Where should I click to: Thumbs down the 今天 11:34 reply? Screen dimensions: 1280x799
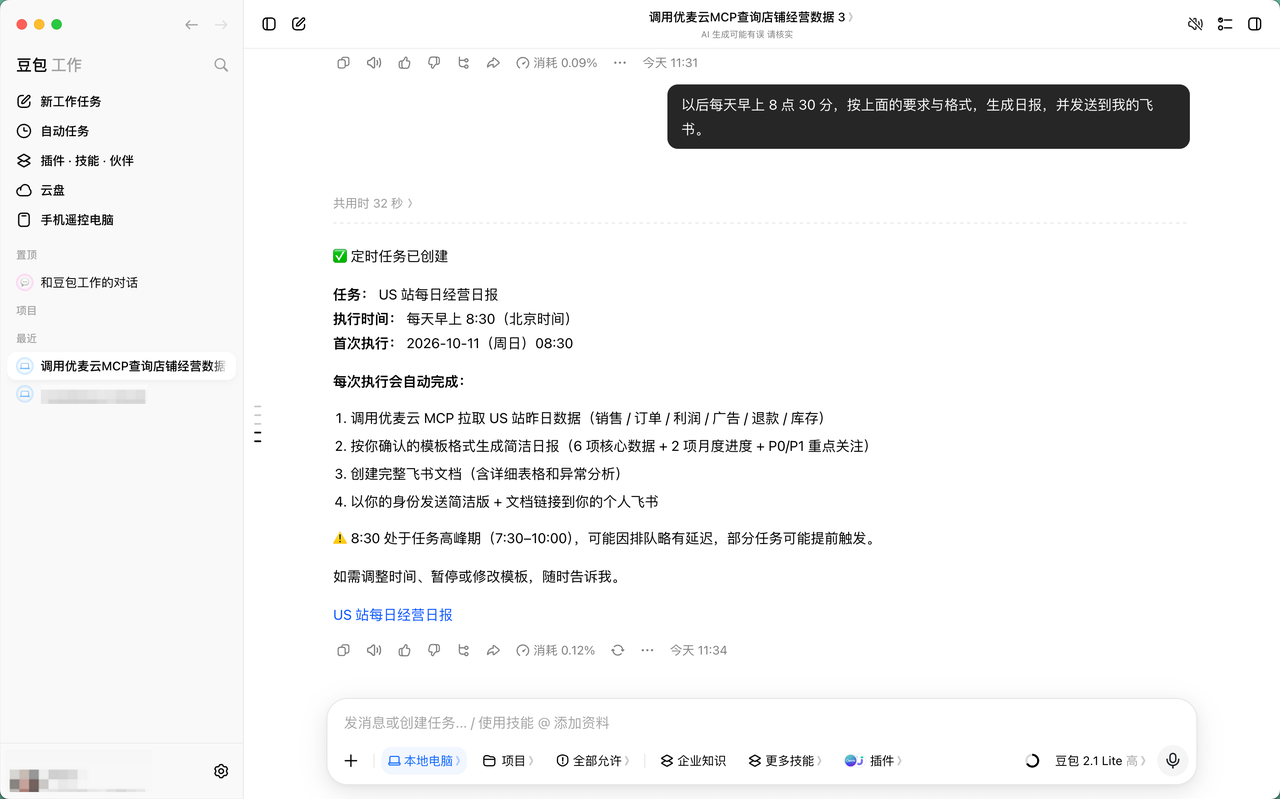pyautogui.click(x=434, y=650)
